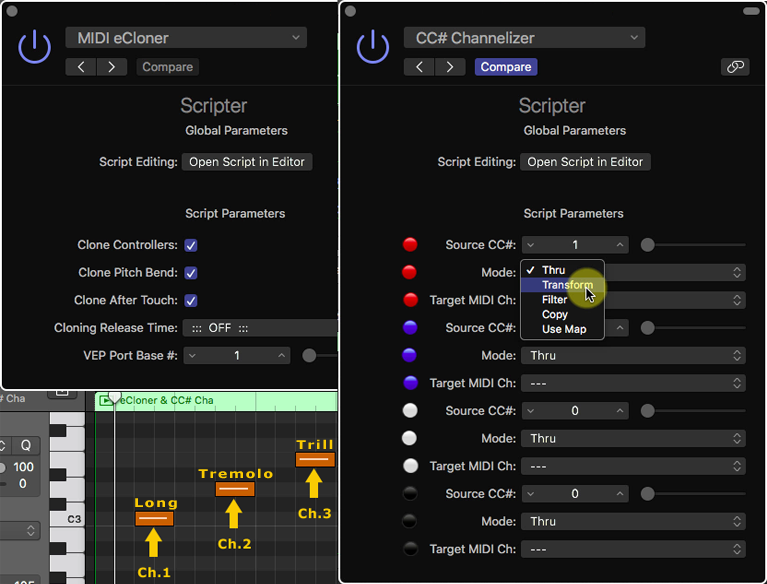Uncheck Clone Pitch Bend checkbox
Viewport: 767px width, 584px height.
191,273
